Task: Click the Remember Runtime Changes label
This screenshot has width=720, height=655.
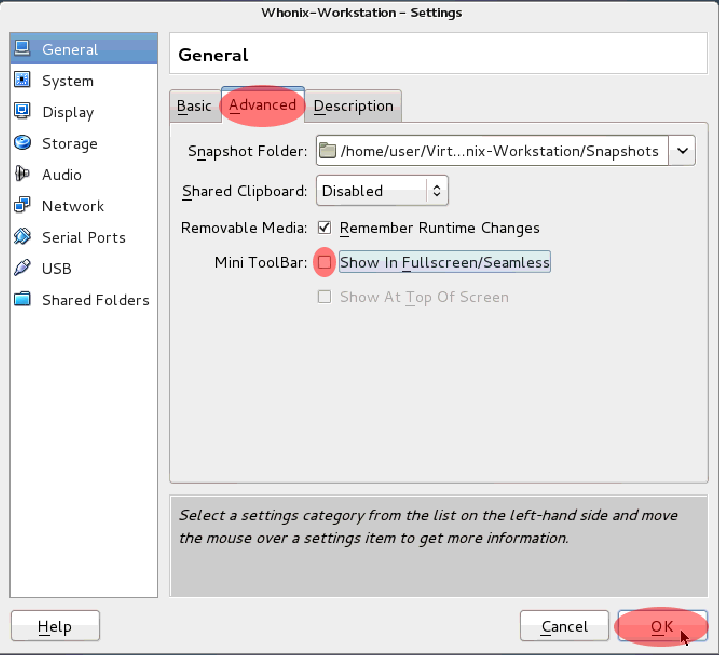Action: 439,228
